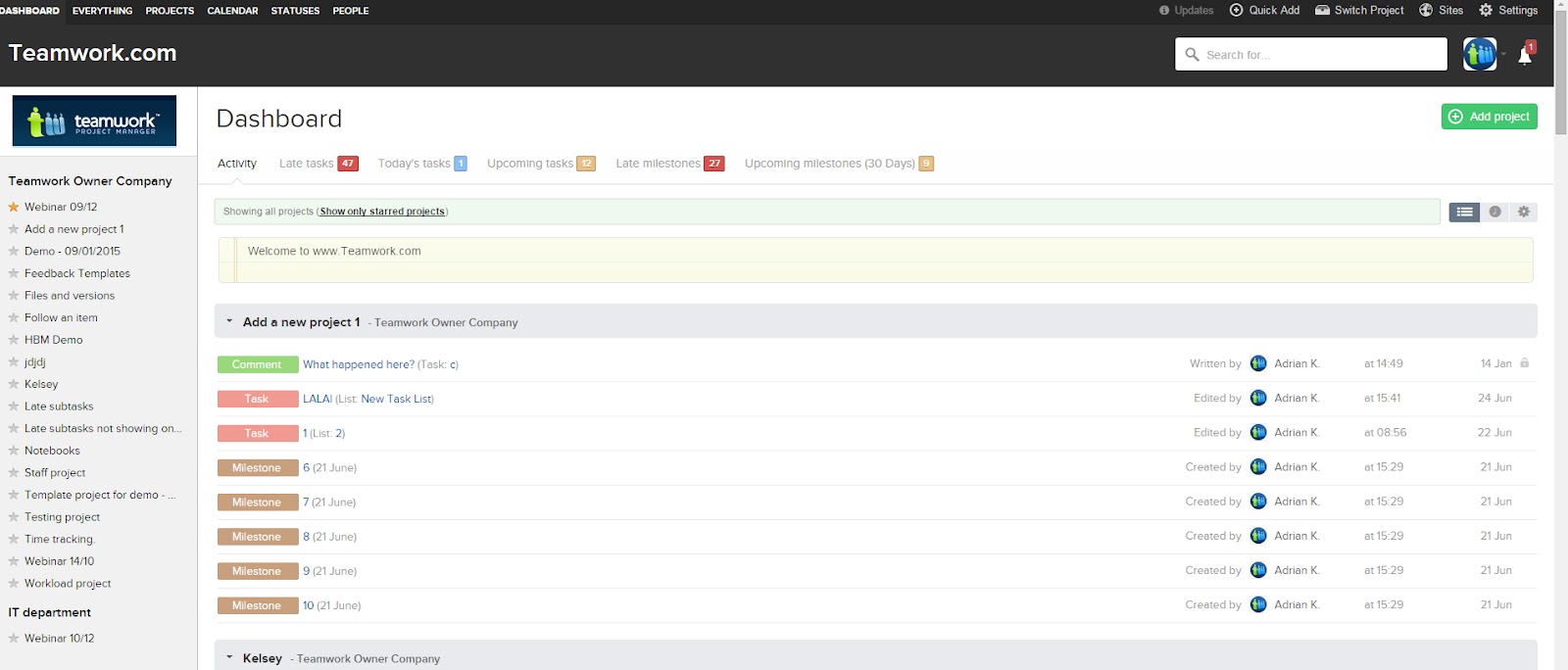Screen dimensions: 1568x670
Task: Open the notifications bell
Action: tap(1525, 56)
